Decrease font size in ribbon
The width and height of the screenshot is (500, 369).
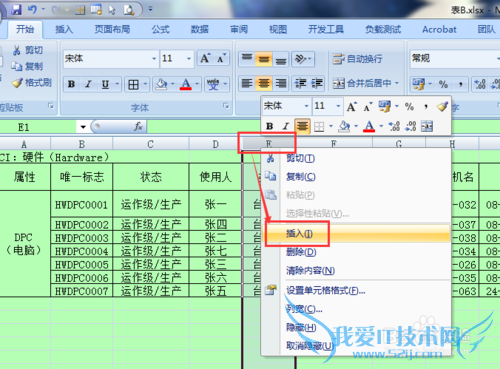pos(221,59)
